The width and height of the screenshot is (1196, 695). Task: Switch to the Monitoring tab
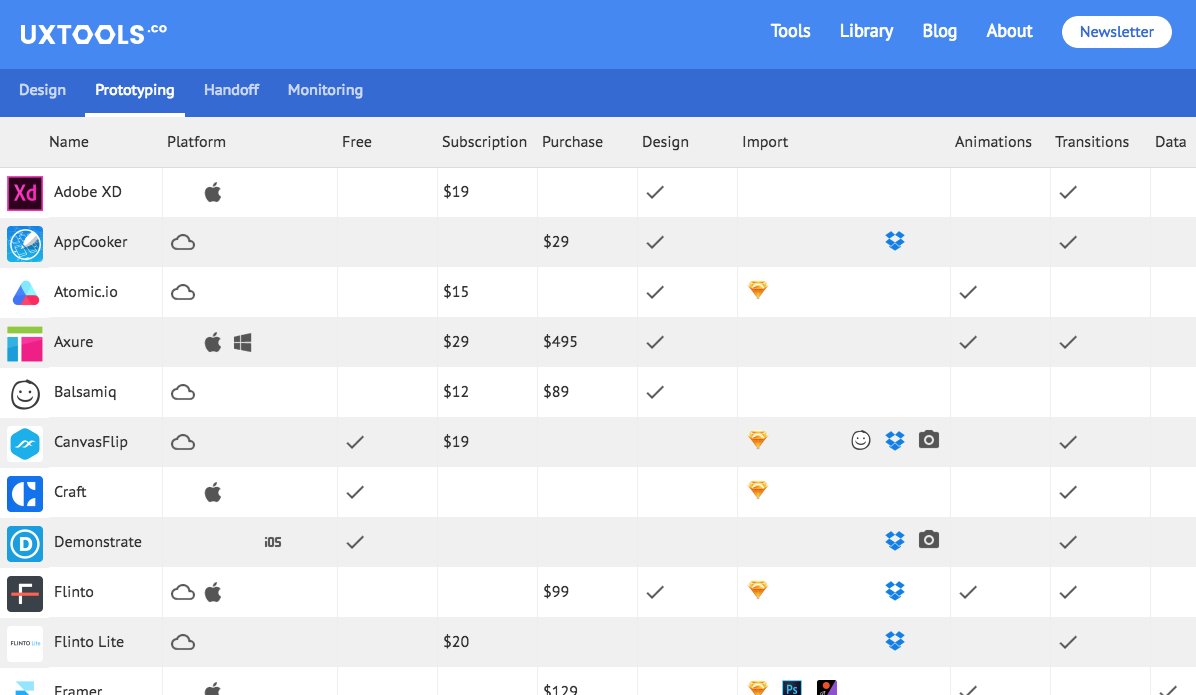[325, 90]
